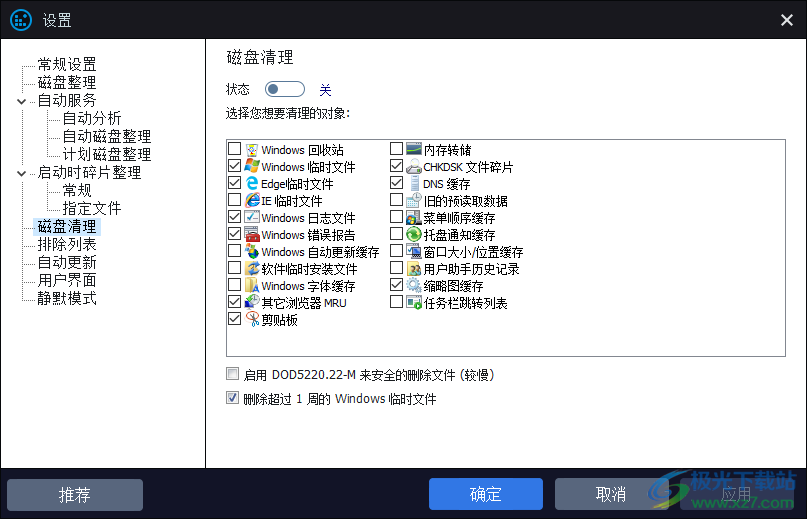This screenshot has width=807, height=519.
Task: Click the 软件临时安装文件 icon
Action: coord(252,268)
